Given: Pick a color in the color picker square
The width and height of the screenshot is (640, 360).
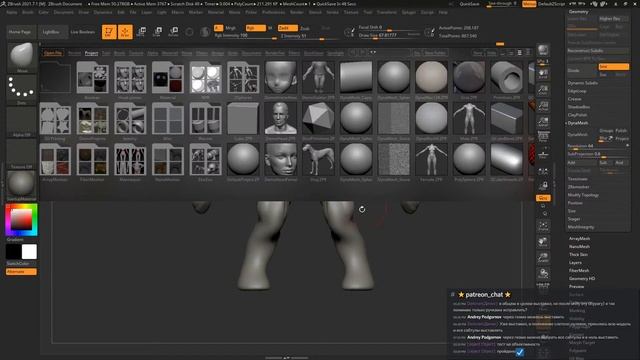Looking at the screenshot, I should tap(21, 220).
